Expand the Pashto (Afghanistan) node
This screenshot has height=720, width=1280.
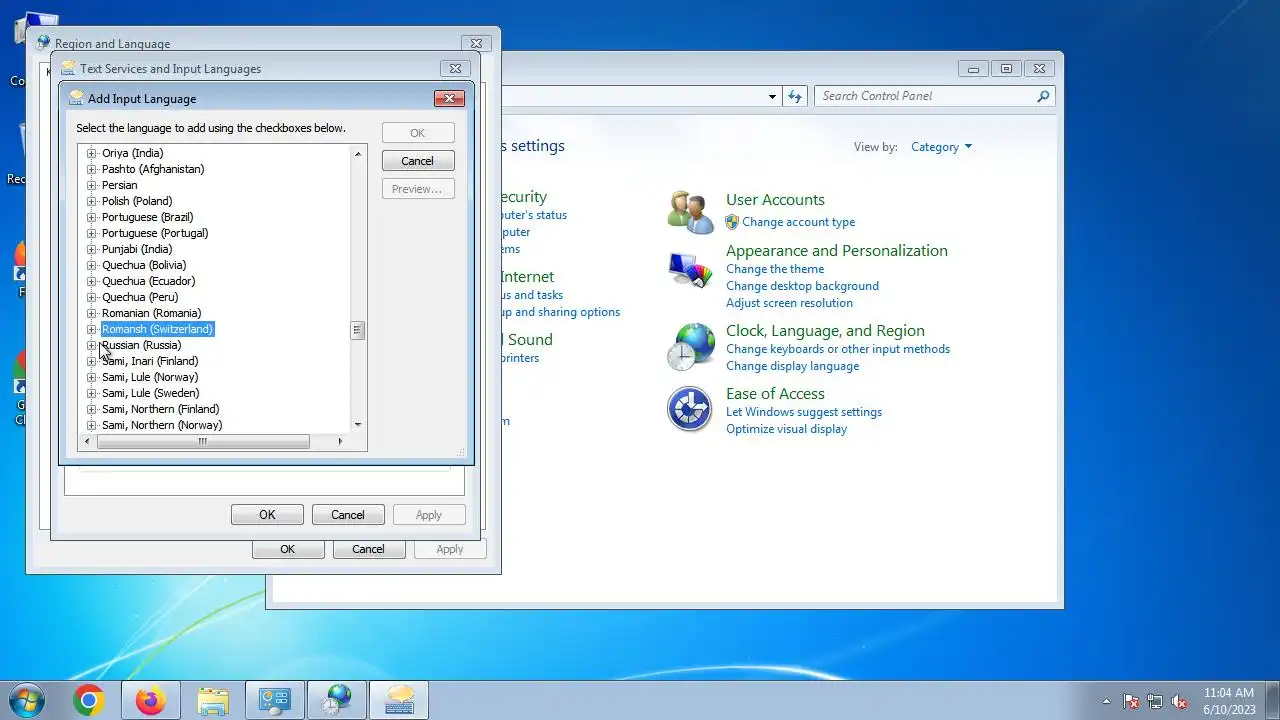91,169
